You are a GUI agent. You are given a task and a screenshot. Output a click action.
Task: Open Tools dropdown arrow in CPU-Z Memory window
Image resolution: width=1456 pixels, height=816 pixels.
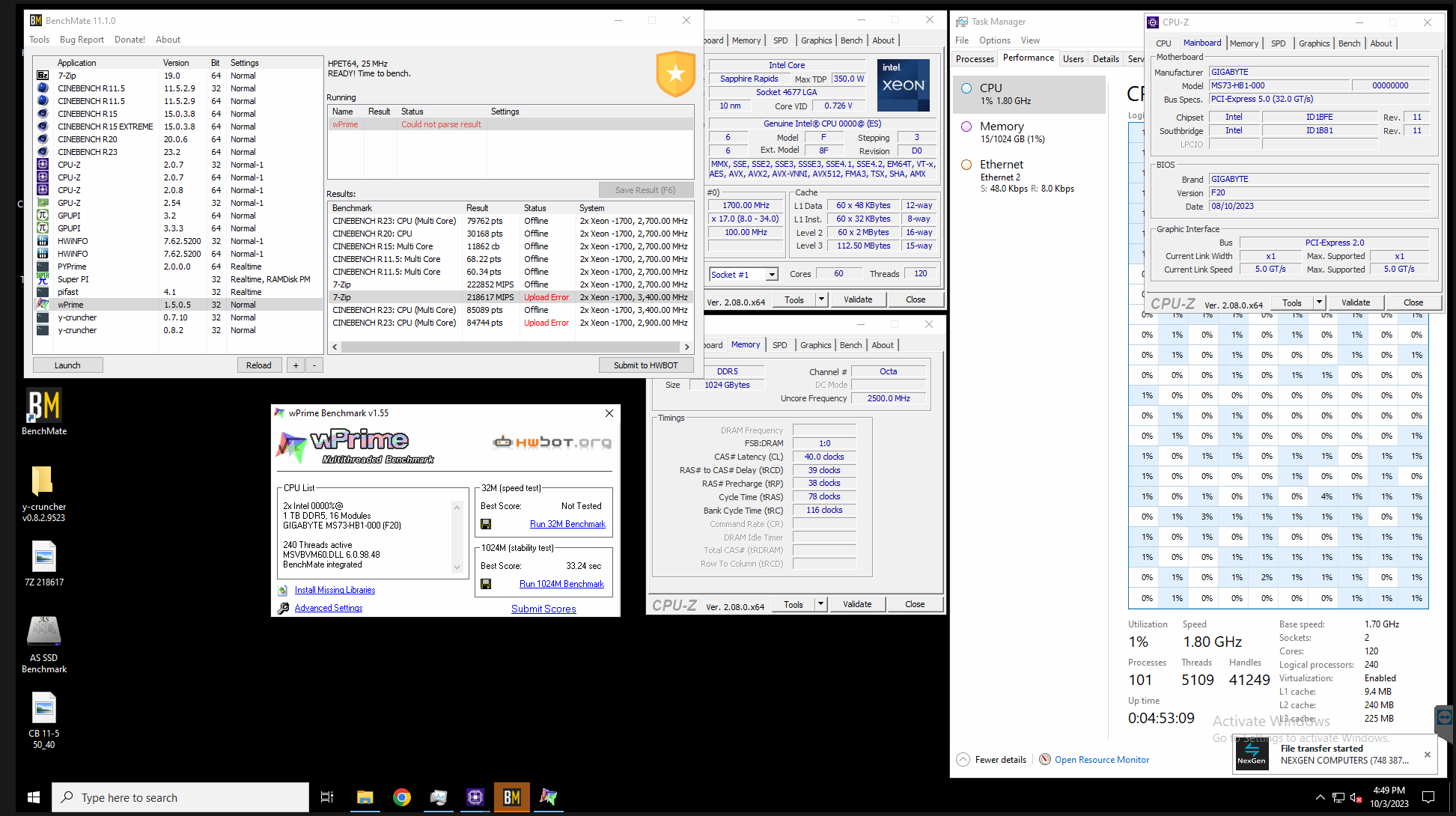tap(820, 604)
